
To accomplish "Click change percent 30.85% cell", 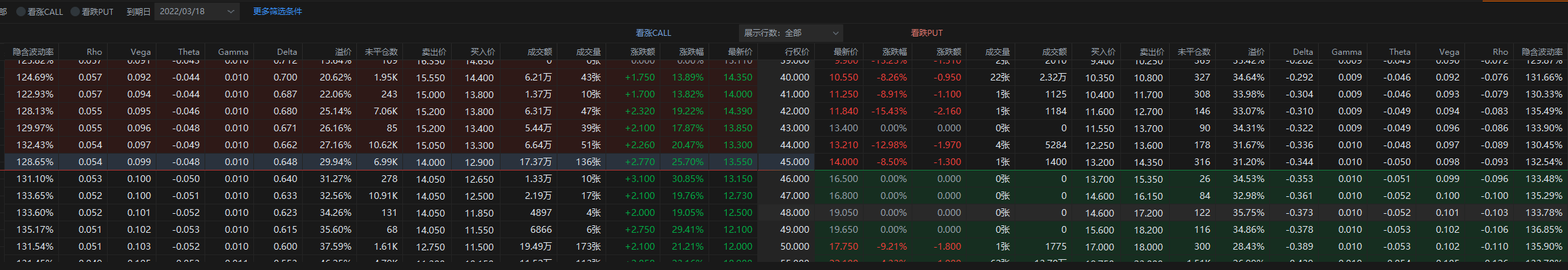I will coord(687,179).
